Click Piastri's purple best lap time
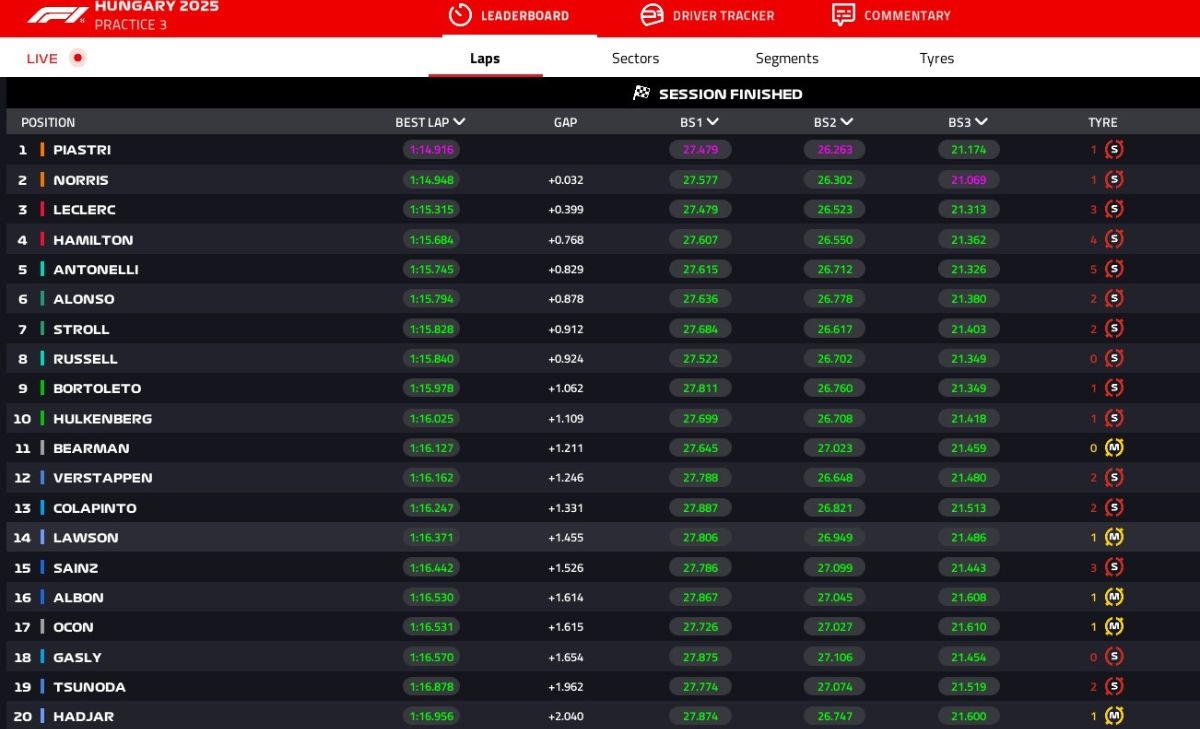The image size is (1200, 729). (x=431, y=150)
